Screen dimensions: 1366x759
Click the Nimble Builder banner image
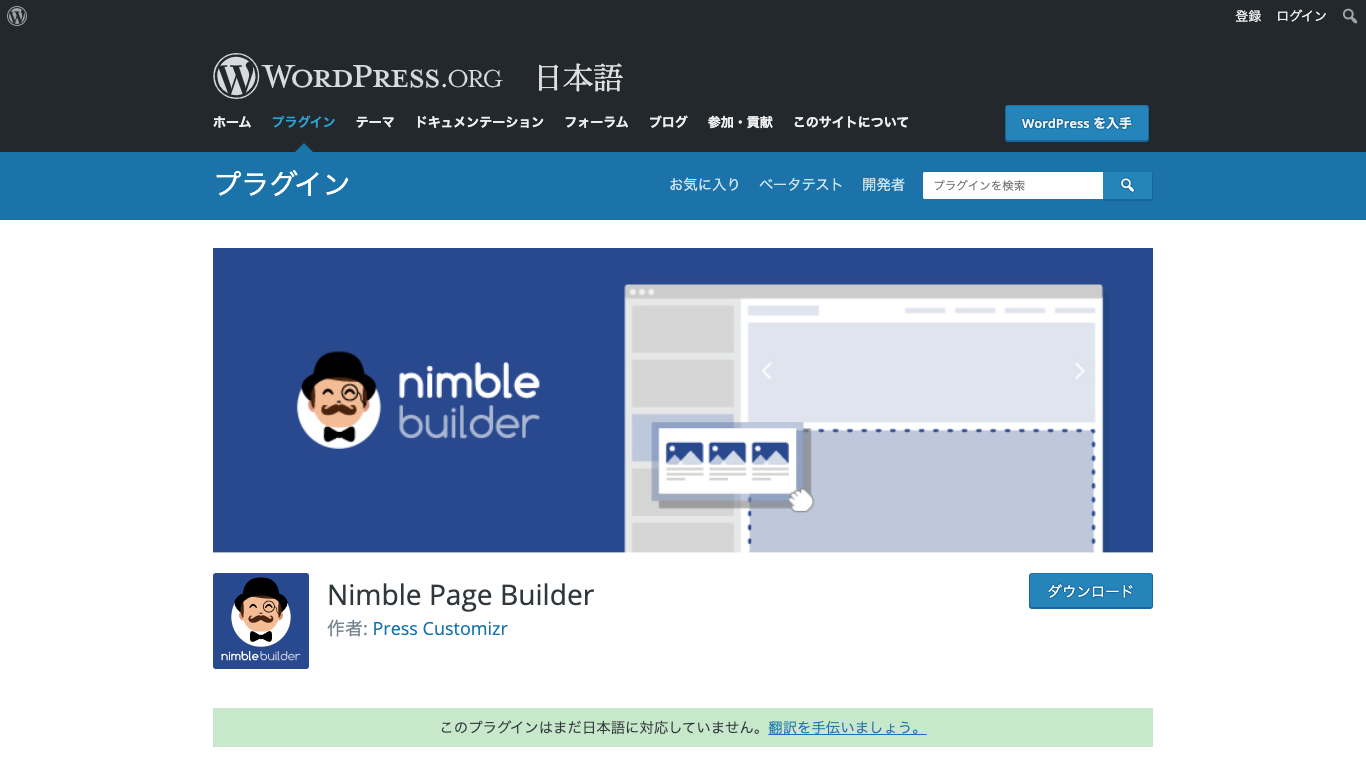click(x=683, y=400)
